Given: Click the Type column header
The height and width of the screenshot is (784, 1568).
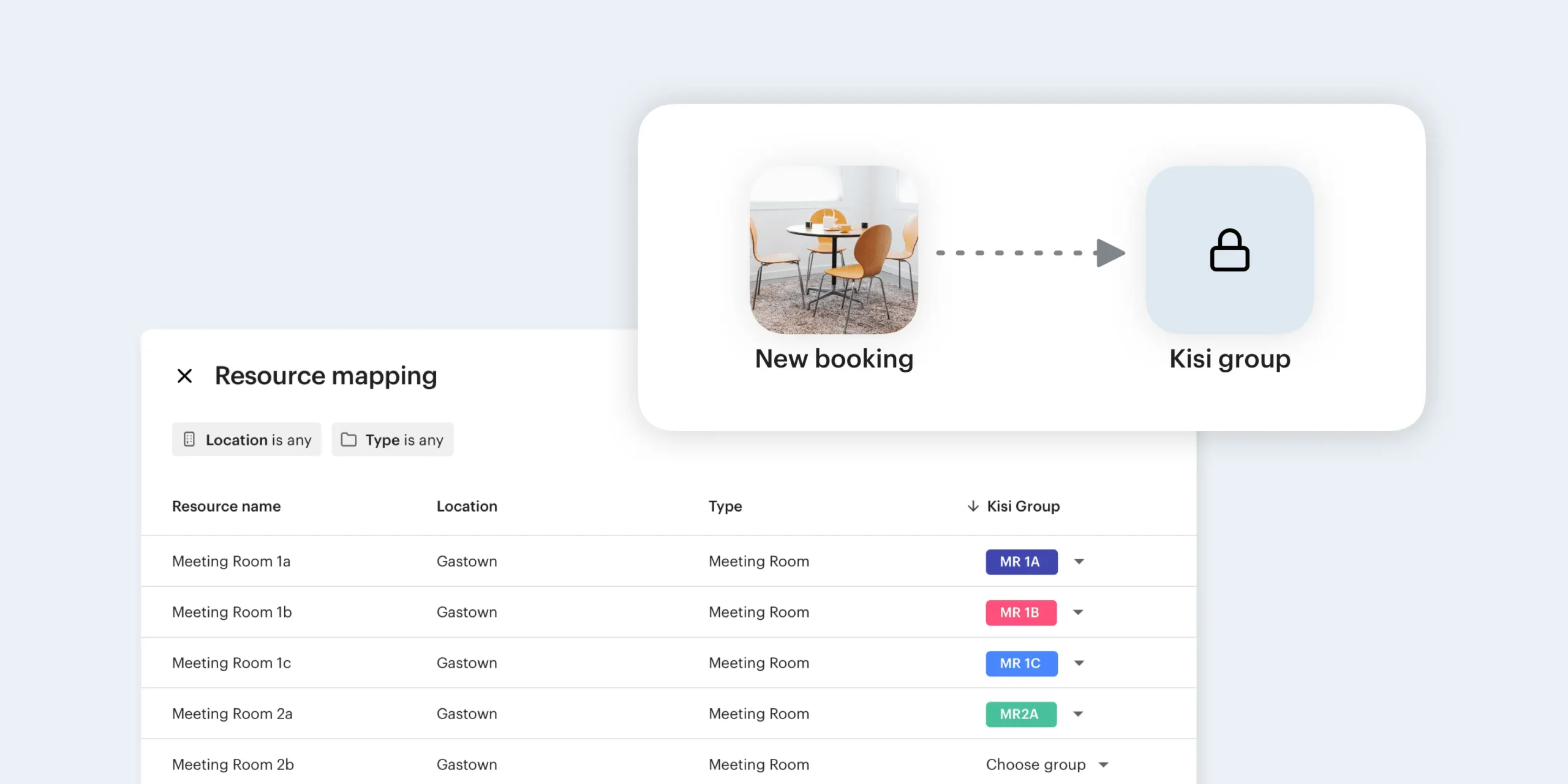Looking at the screenshot, I should pos(725,507).
